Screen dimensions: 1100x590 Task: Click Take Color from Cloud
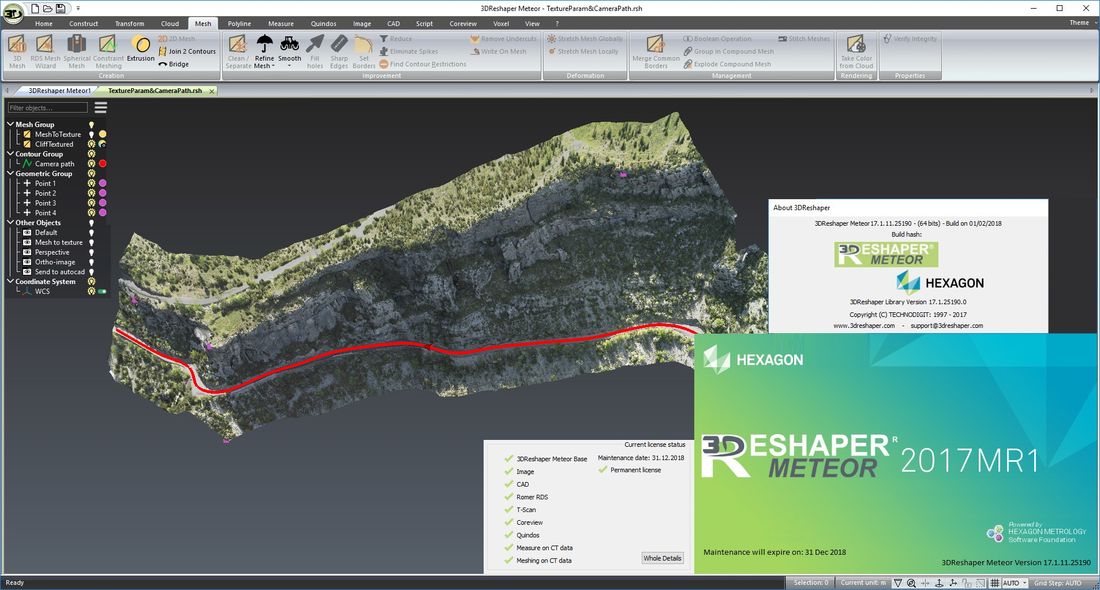click(856, 51)
